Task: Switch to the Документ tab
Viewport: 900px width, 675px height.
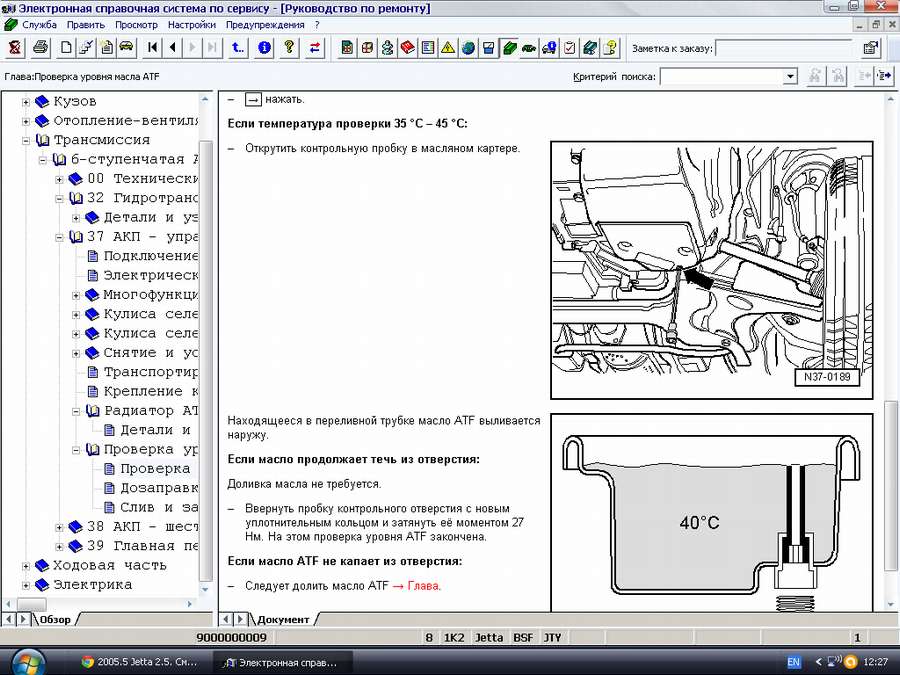Action: (x=283, y=619)
